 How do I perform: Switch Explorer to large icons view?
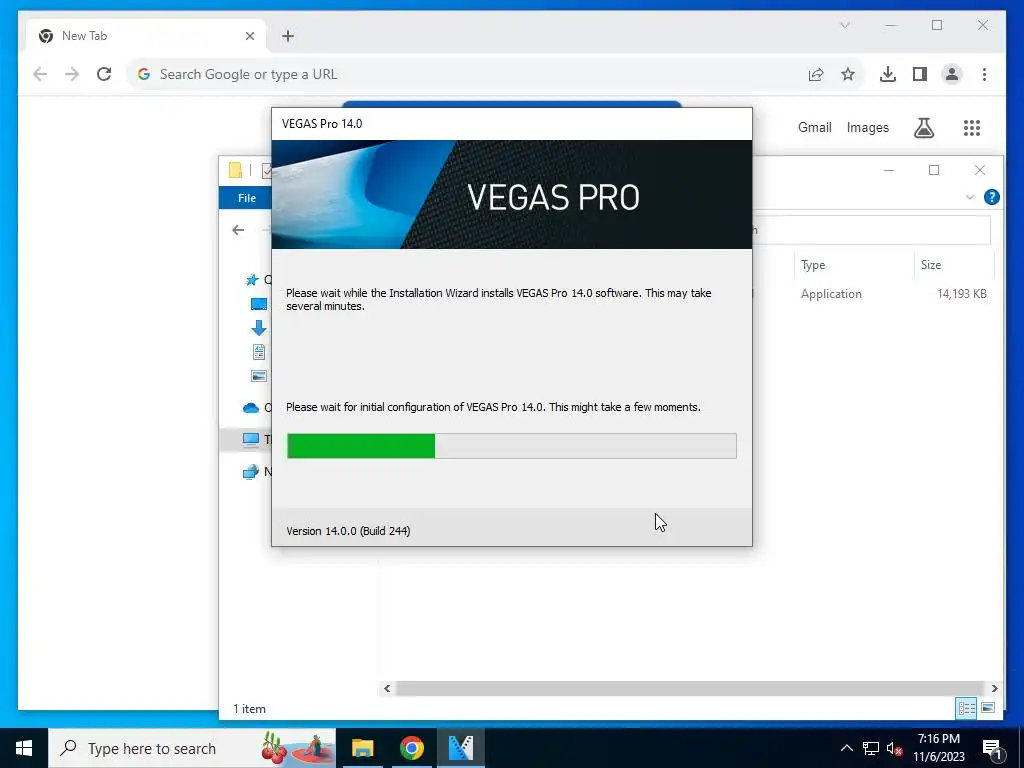988,708
